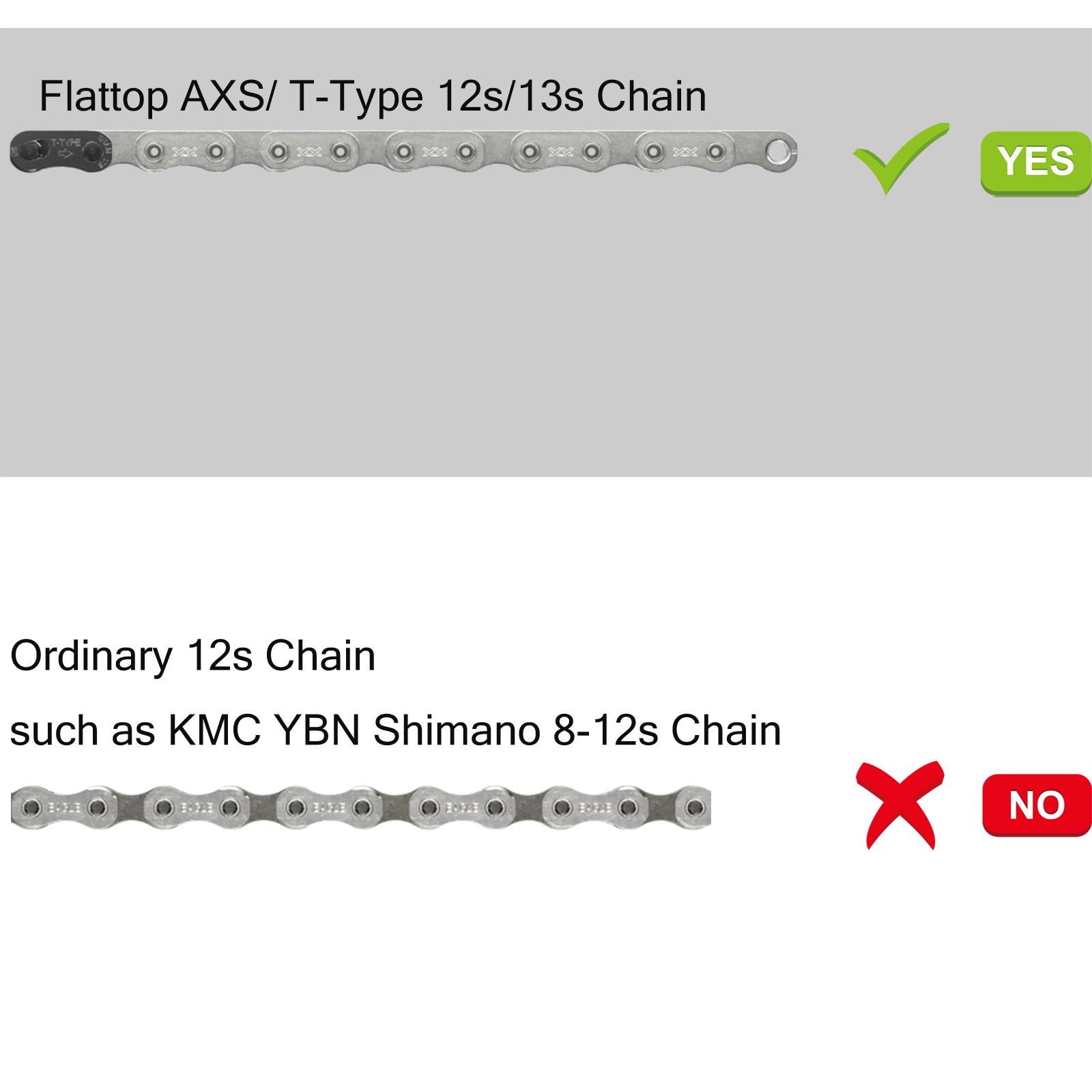Click the black T-Type quick link
This screenshot has width=1092, height=1092.
[61, 152]
